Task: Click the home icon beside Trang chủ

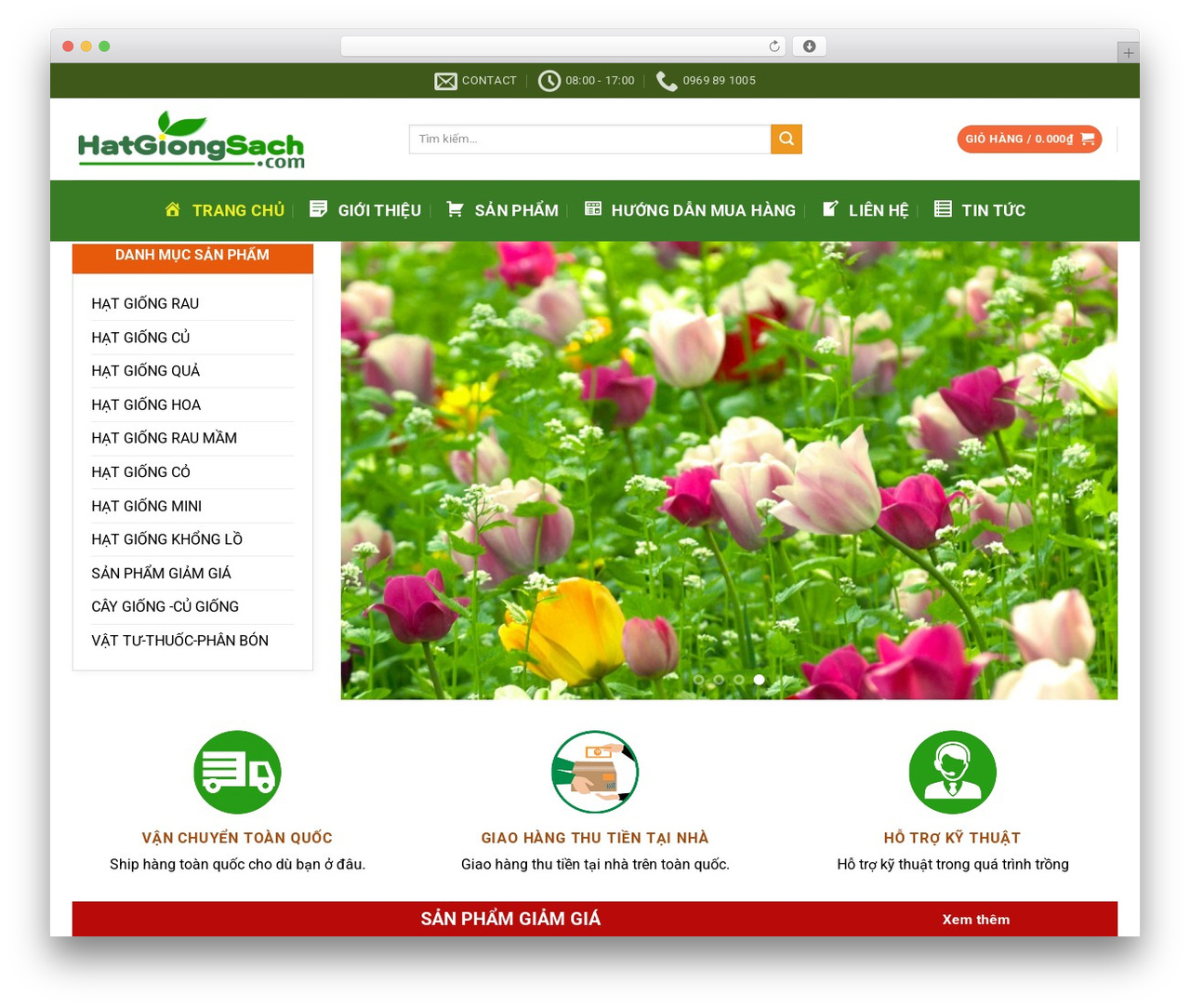Action: 173,209
